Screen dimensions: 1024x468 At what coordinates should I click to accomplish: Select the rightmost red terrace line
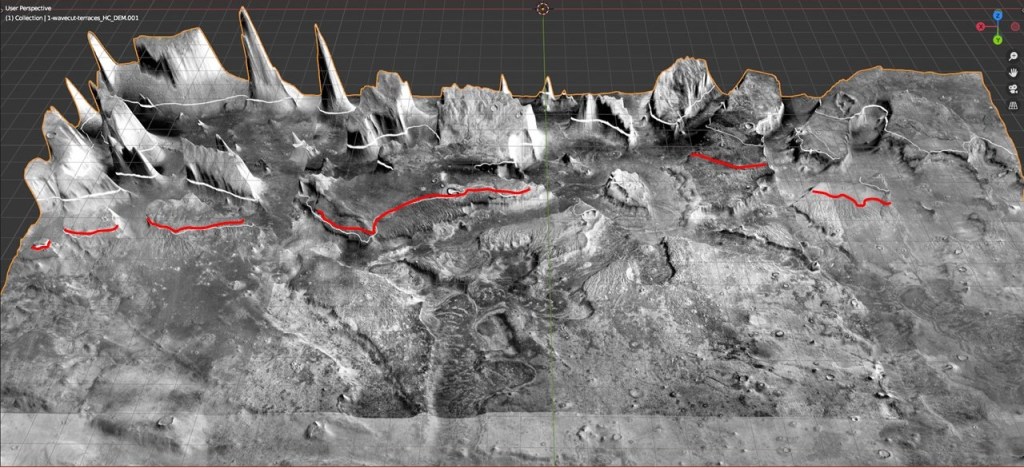(x=850, y=197)
